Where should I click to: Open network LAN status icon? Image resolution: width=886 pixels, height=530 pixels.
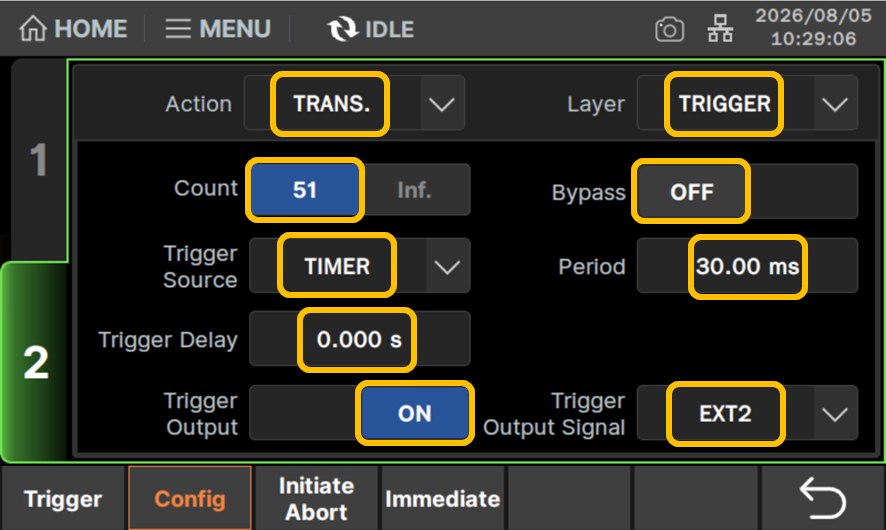(x=720, y=29)
